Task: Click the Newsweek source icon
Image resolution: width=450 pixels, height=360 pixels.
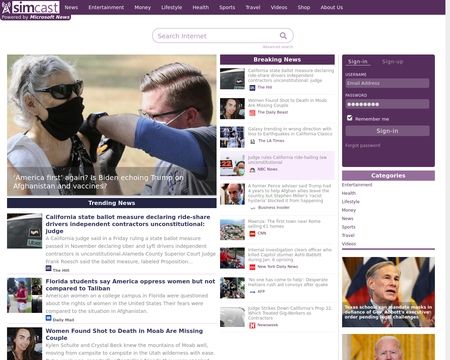Action: [x=252, y=325]
